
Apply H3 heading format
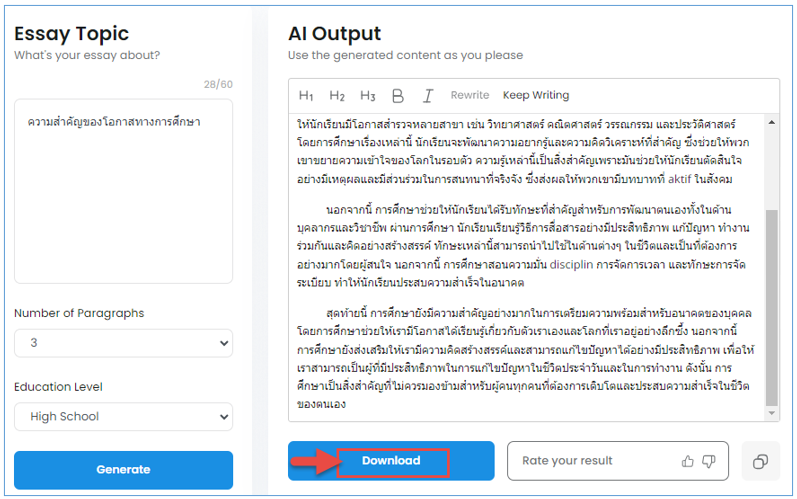click(x=367, y=96)
